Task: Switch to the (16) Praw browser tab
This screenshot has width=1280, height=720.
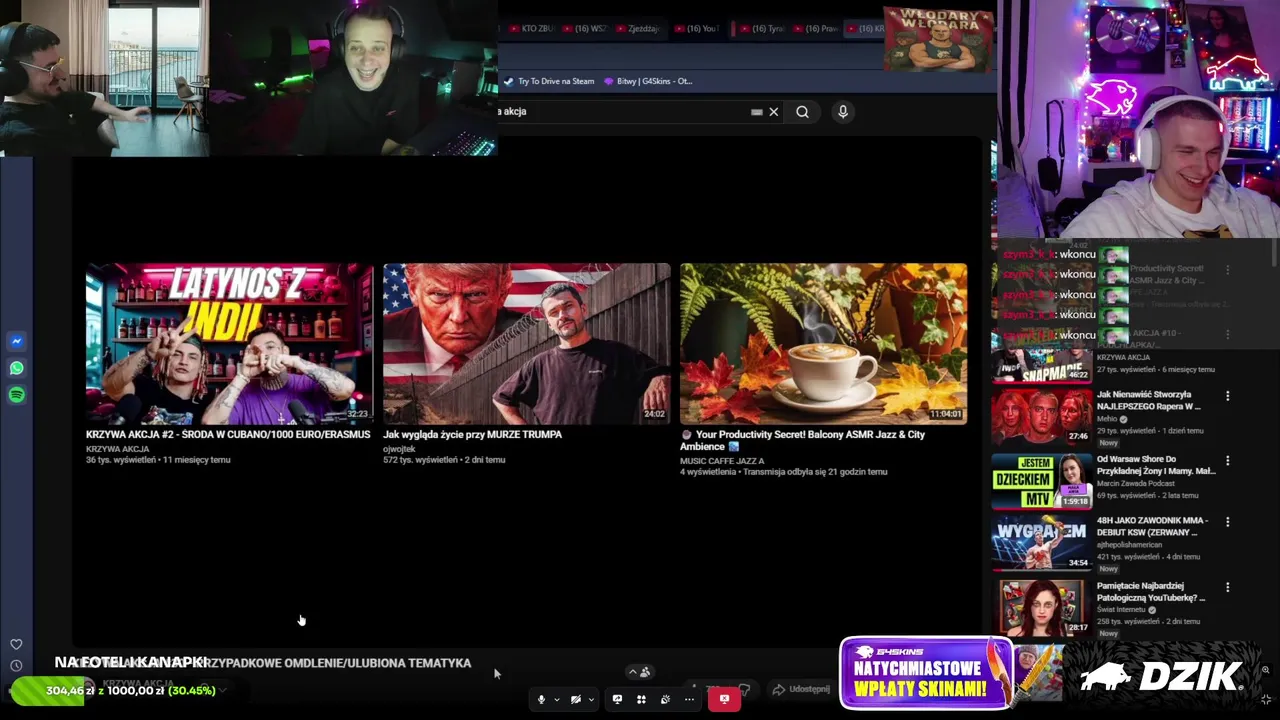Action: pyautogui.click(x=815, y=29)
